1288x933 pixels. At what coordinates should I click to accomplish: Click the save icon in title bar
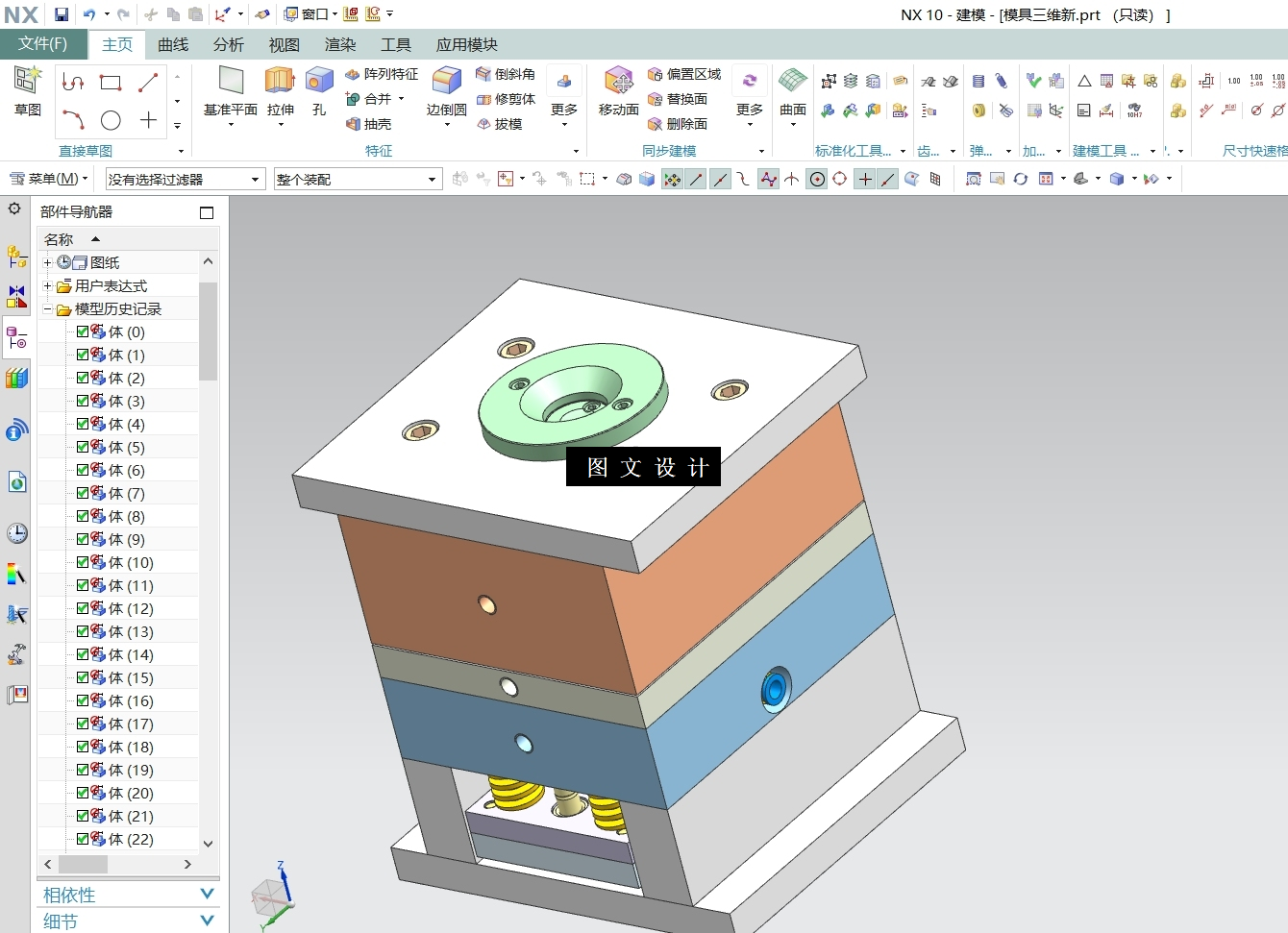(x=62, y=14)
